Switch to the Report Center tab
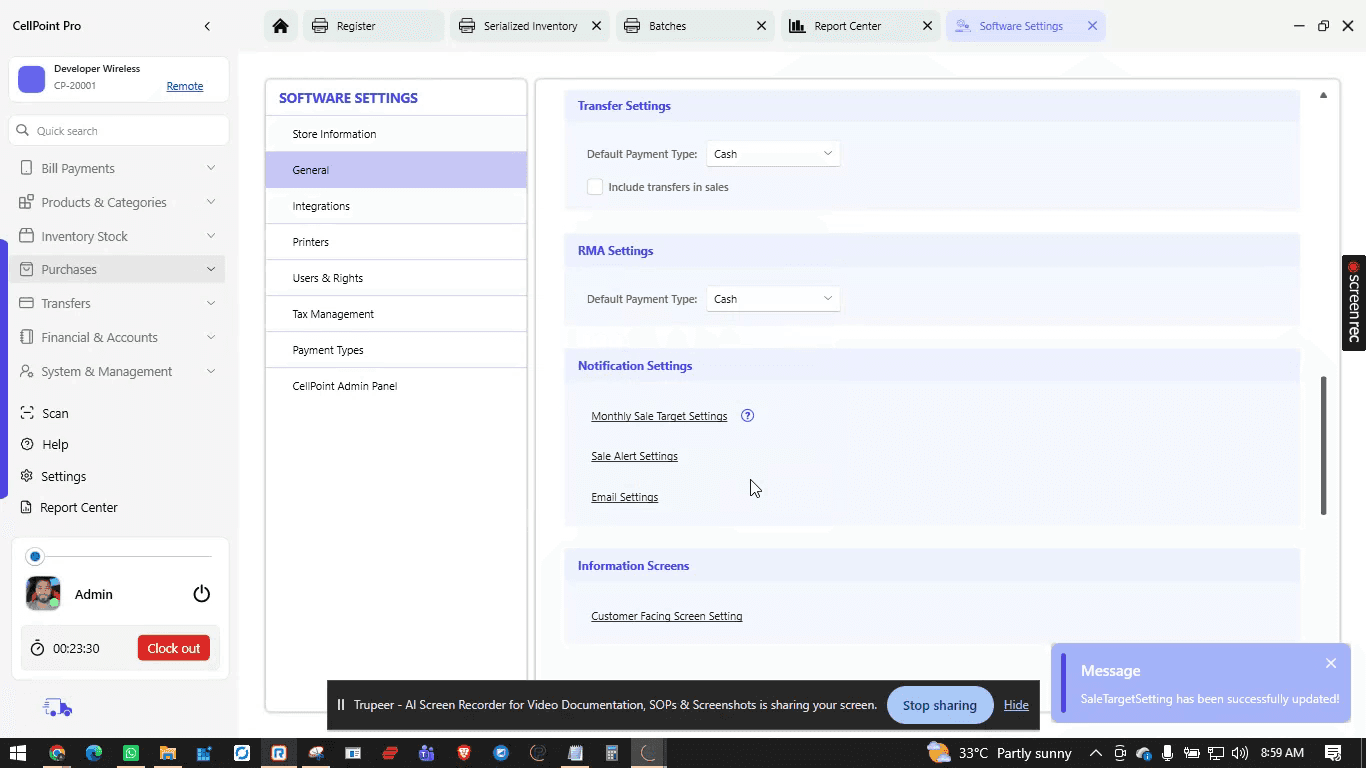 tap(860, 26)
